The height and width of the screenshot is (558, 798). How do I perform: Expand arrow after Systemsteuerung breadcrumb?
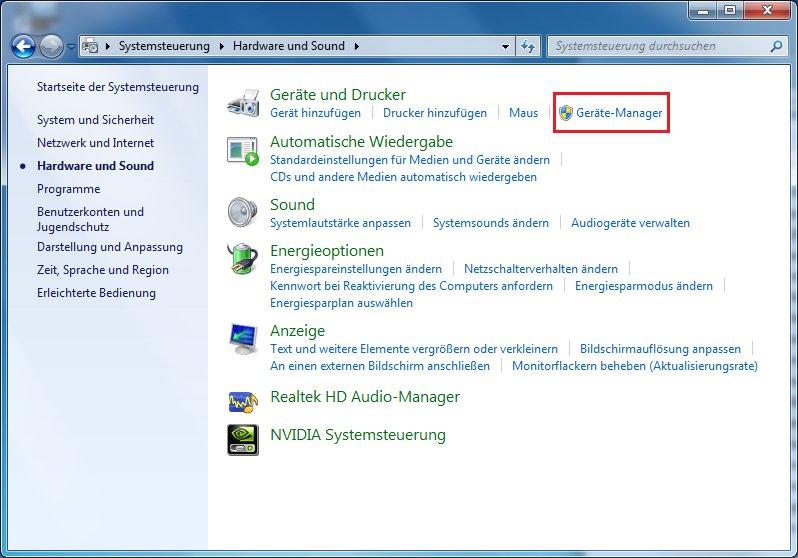222,46
